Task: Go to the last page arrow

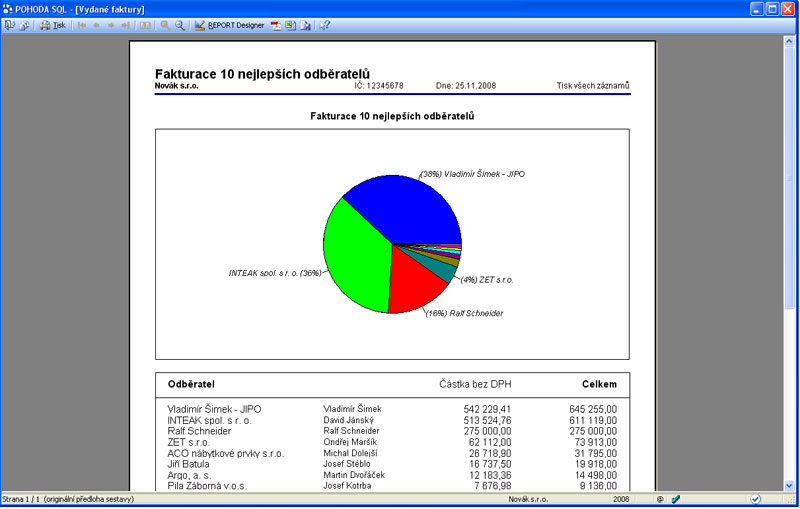Action: (x=126, y=25)
